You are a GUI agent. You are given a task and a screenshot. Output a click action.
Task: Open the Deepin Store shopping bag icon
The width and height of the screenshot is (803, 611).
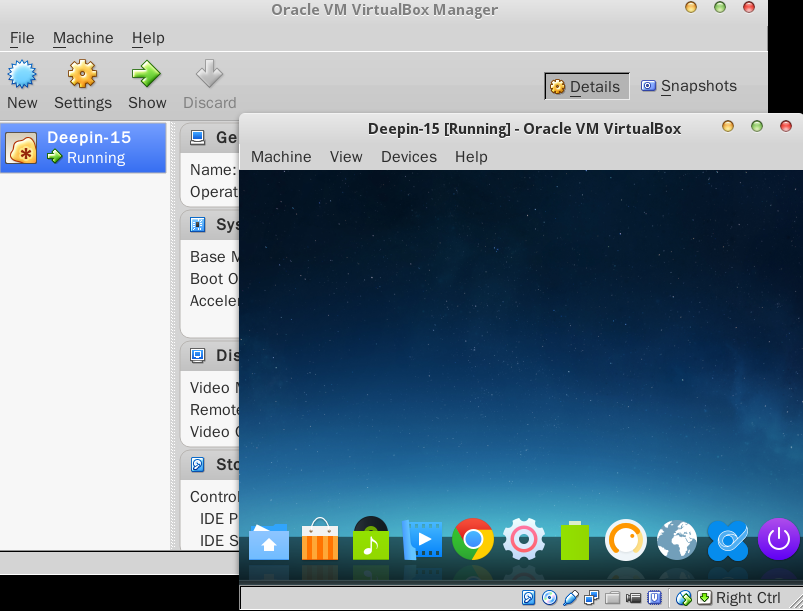click(x=320, y=539)
